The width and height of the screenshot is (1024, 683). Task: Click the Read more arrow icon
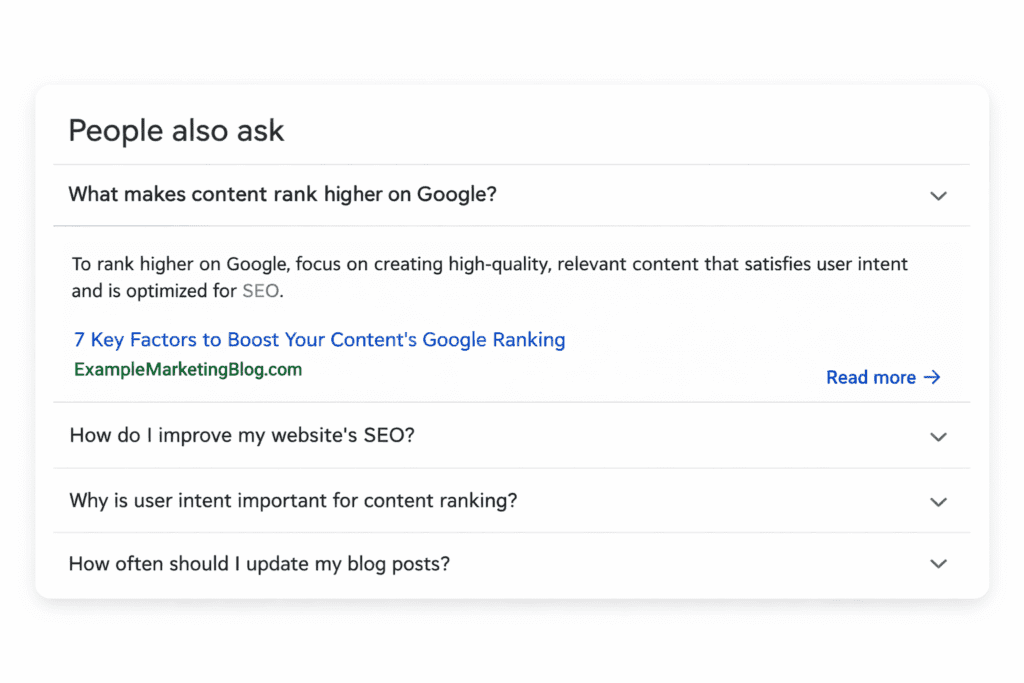932,377
